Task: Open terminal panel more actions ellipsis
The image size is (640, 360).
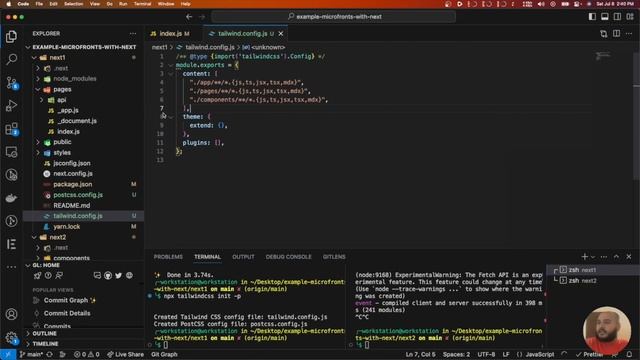Action: click(604, 257)
